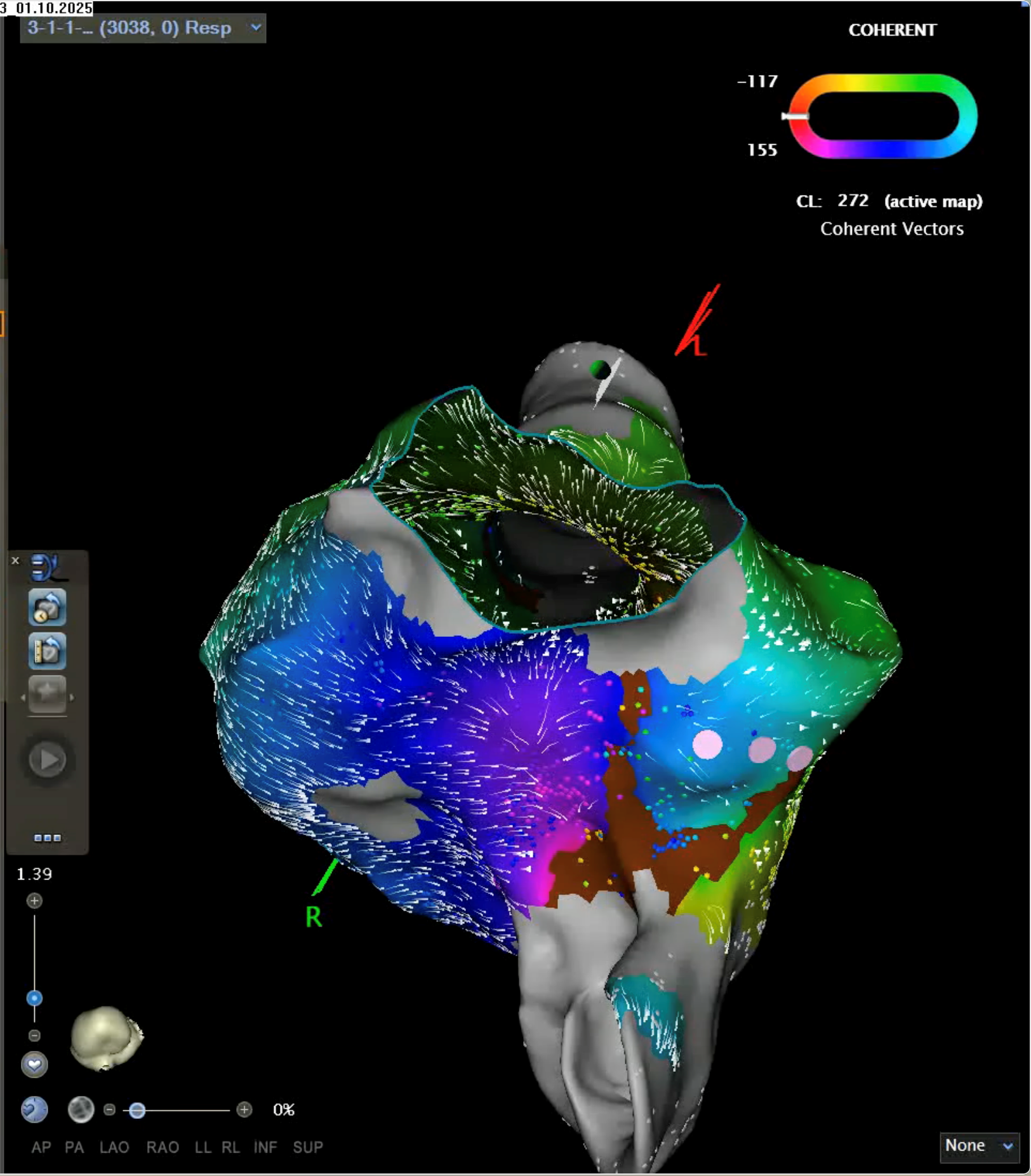Select the blue coherent vector animation icon
Screen dimensions: 1031x1176
tap(43, 566)
